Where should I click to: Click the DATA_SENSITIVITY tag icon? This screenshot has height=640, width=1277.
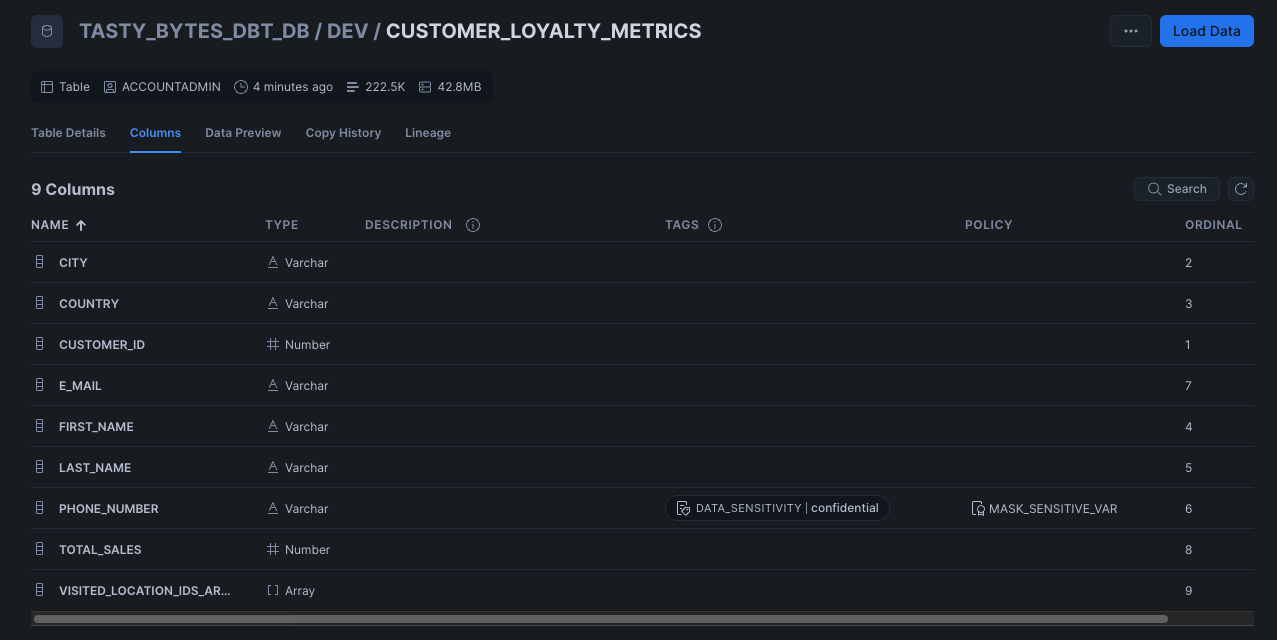pyautogui.click(x=683, y=508)
